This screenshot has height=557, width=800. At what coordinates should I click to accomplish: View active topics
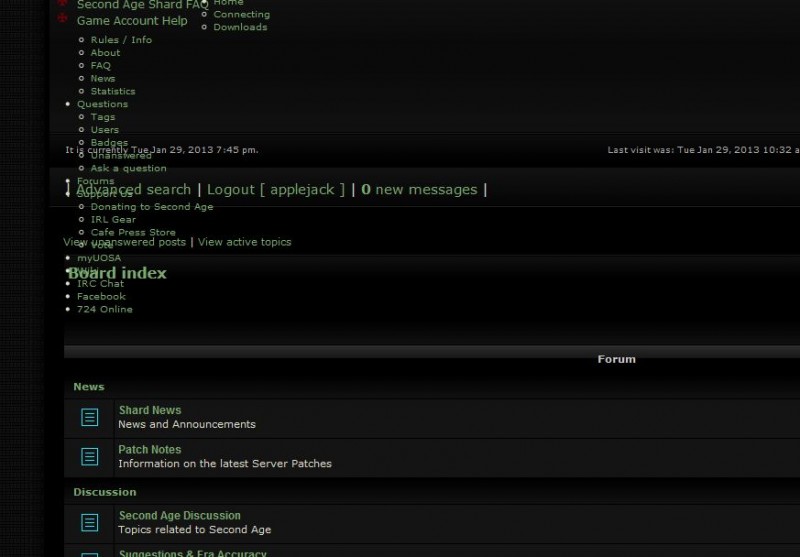coord(244,242)
